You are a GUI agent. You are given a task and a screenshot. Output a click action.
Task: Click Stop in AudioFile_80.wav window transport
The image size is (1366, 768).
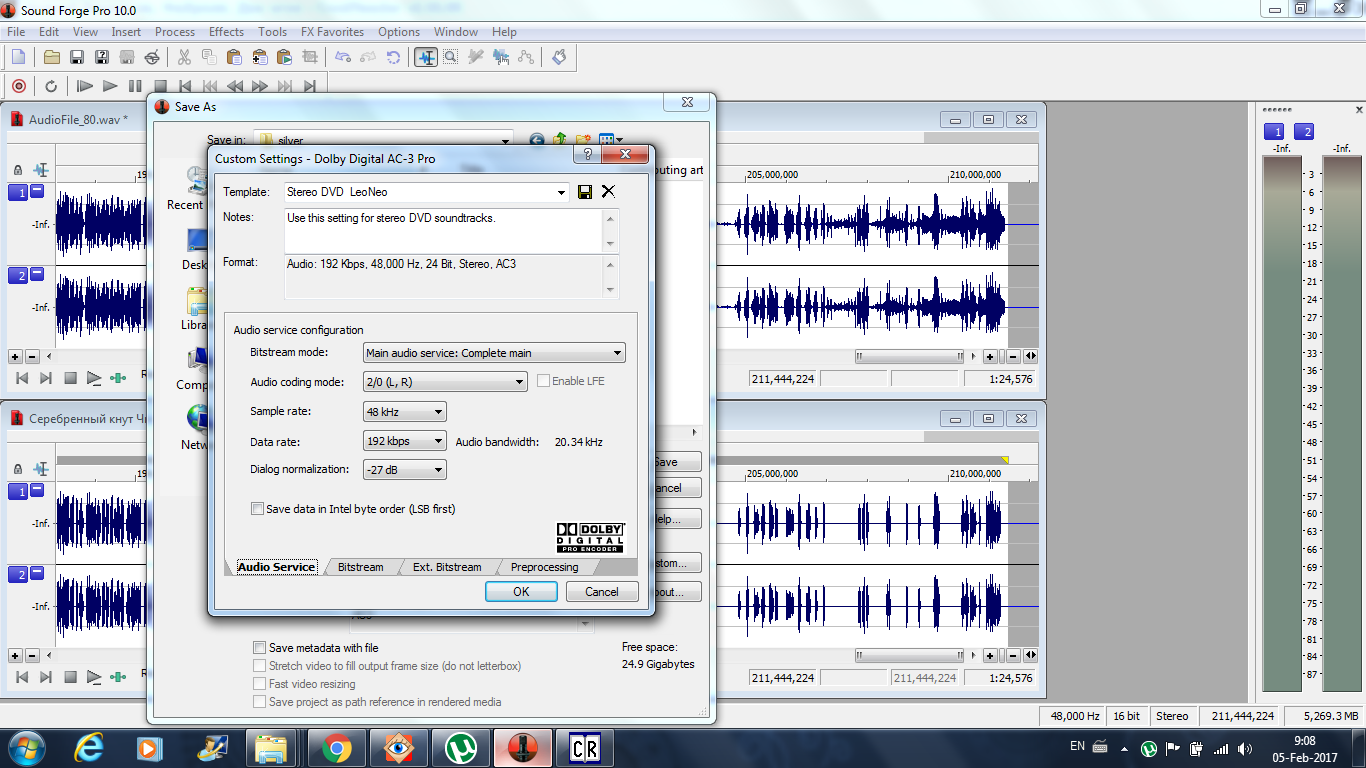pos(70,378)
